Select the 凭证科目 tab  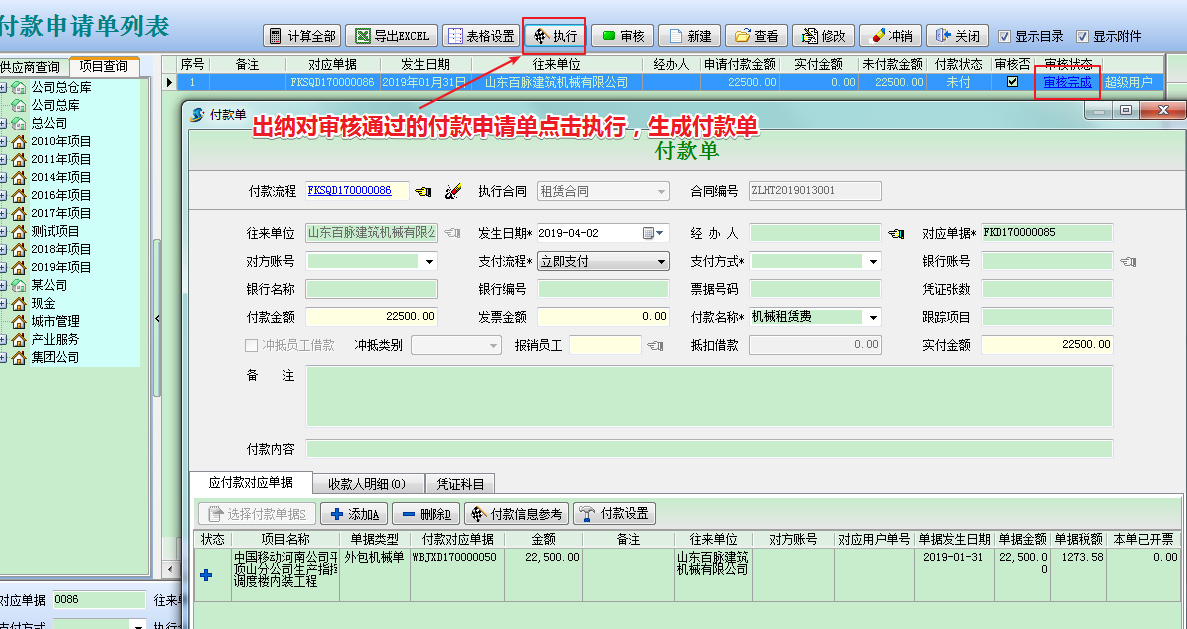coord(460,484)
